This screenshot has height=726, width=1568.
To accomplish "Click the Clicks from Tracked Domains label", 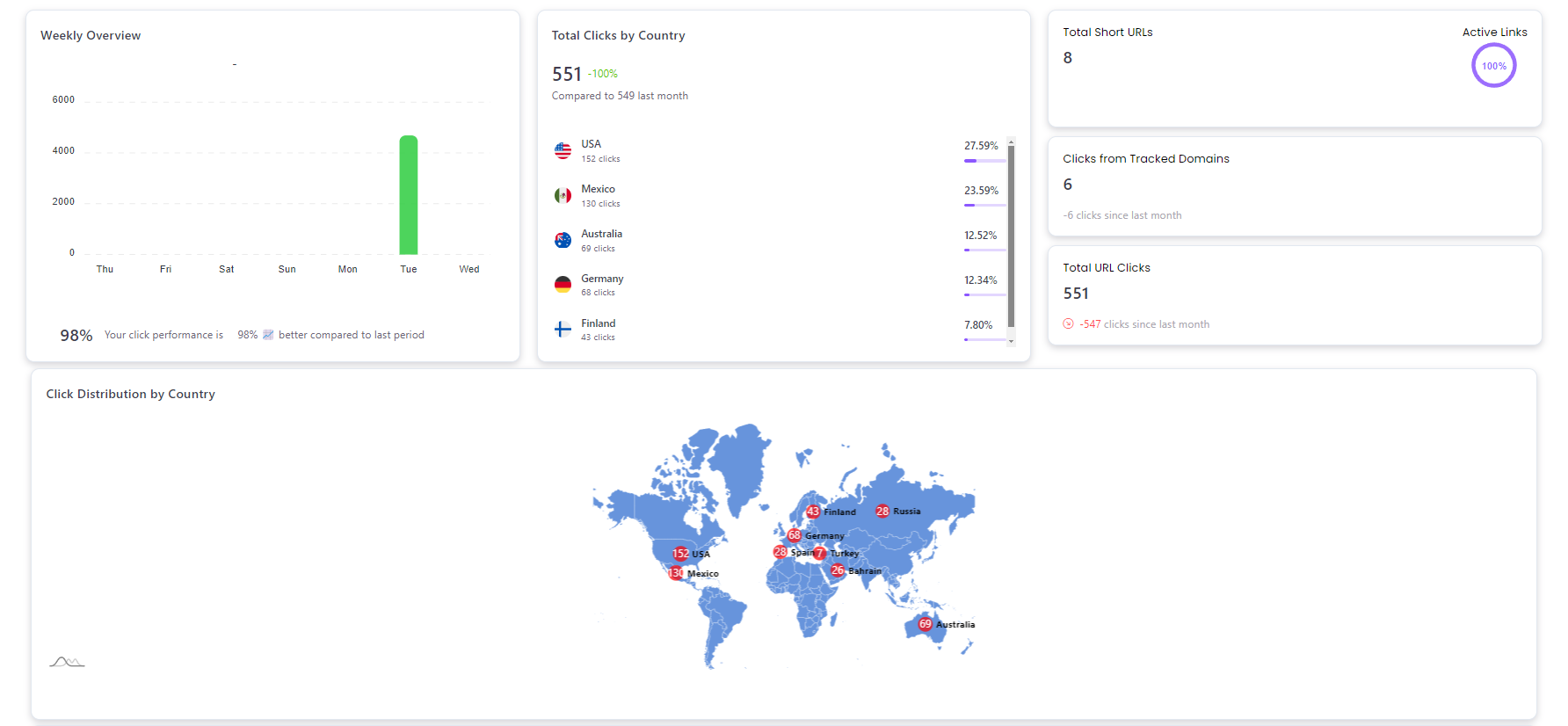I will pyautogui.click(x=1146, y=158).
